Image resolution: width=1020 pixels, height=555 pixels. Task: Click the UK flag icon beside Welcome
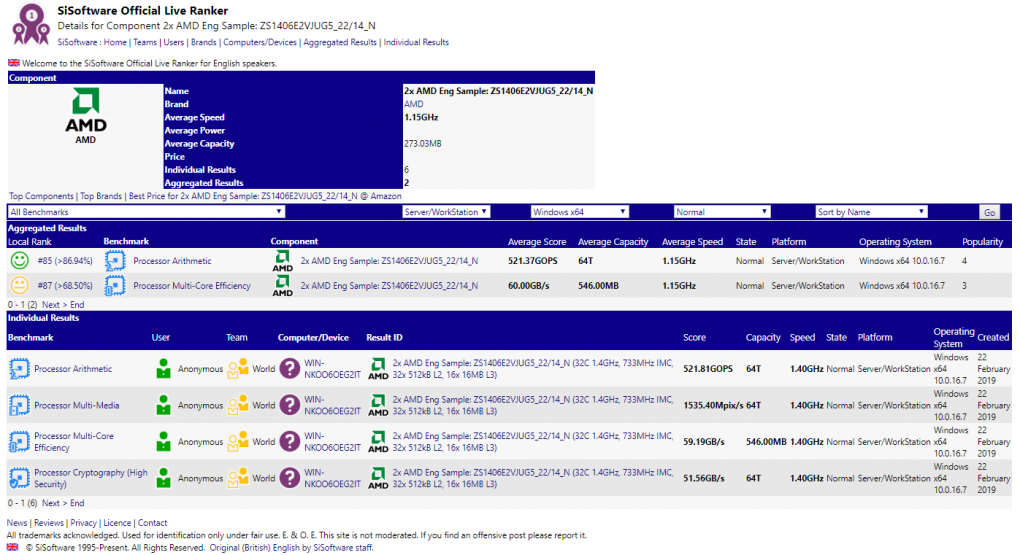[x=13, y=63]
